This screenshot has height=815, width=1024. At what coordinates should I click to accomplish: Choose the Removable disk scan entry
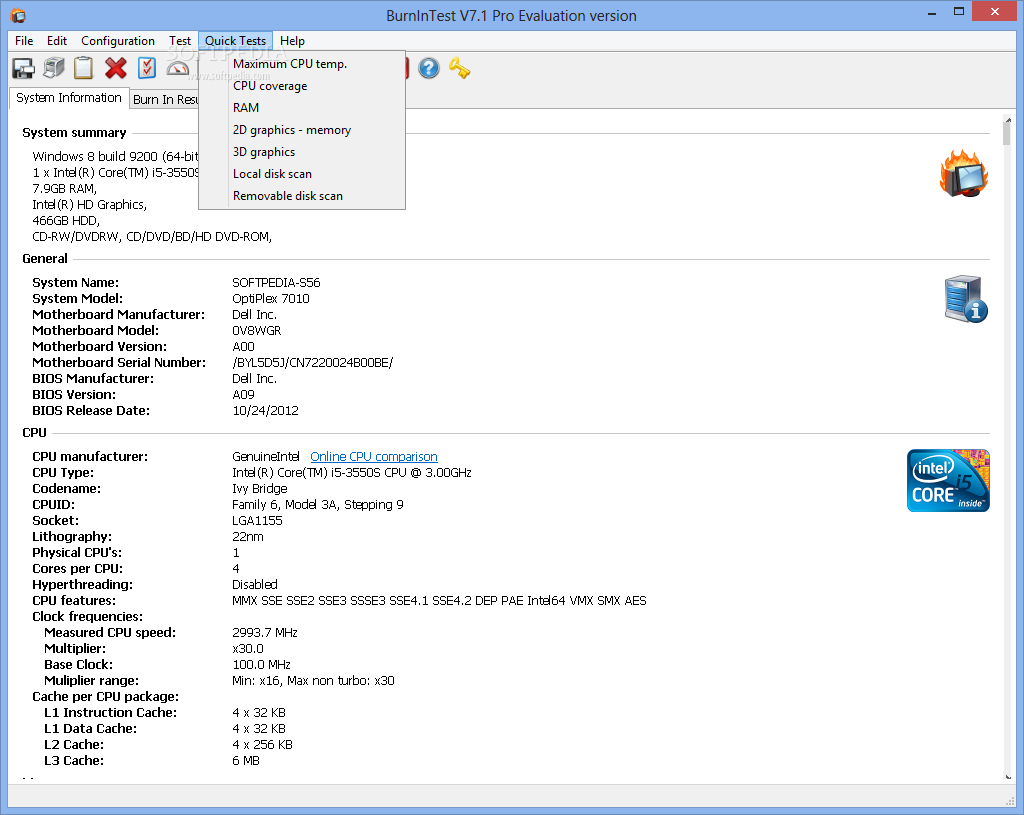(302, 196)
